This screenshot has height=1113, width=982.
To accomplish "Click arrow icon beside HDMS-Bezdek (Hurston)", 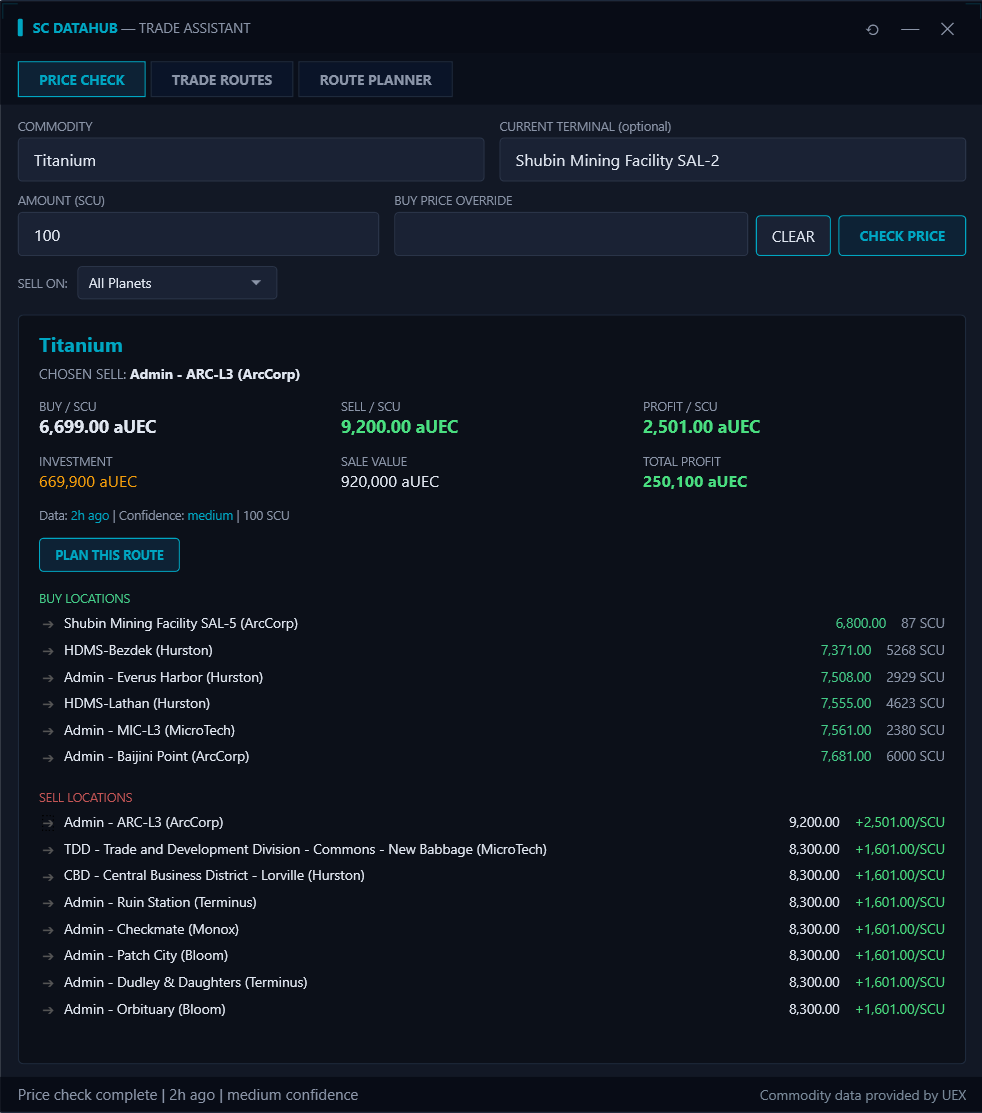I will [x=48, y=651].
